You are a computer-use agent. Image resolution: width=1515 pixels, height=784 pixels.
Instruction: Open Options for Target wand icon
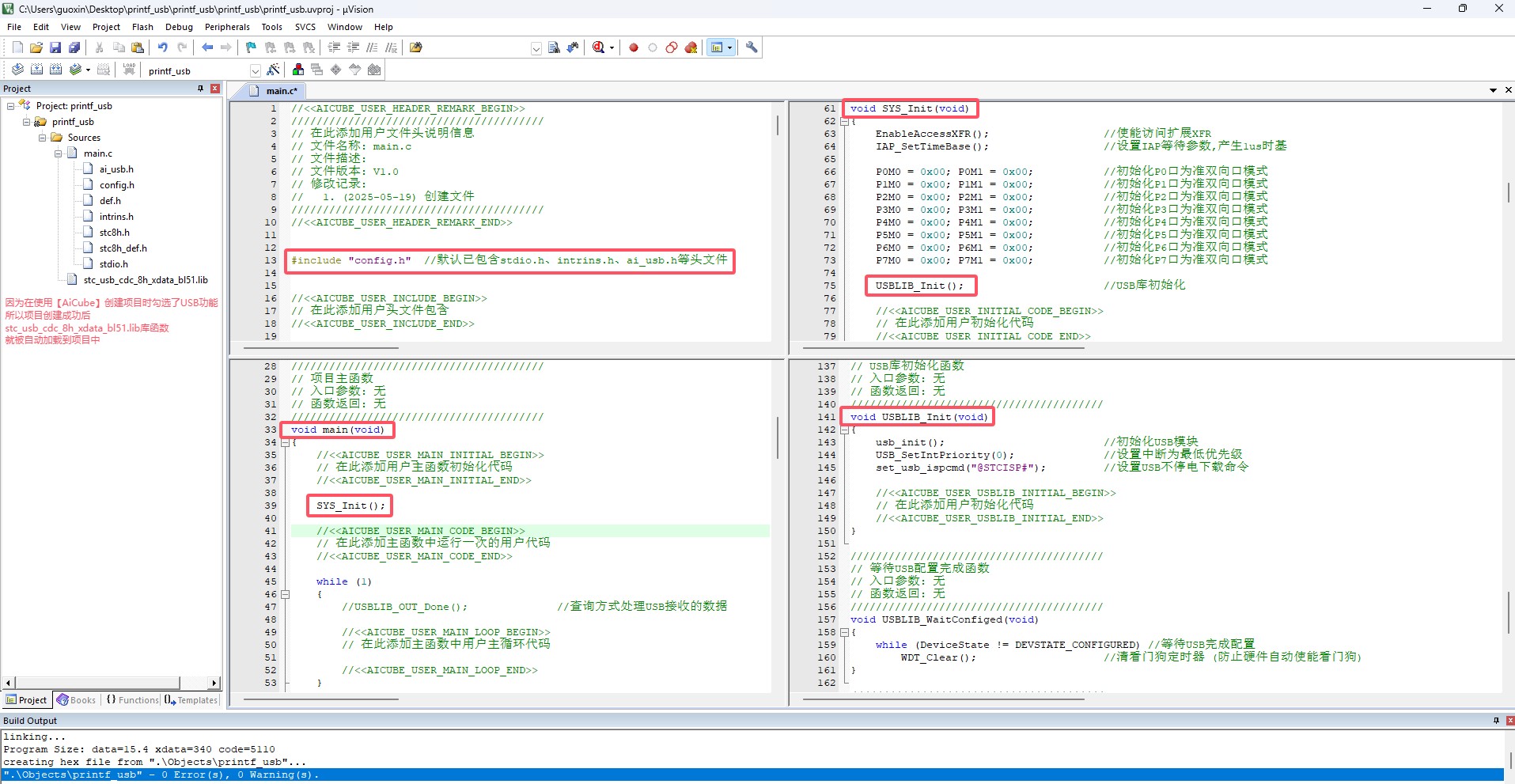point(273,70)
